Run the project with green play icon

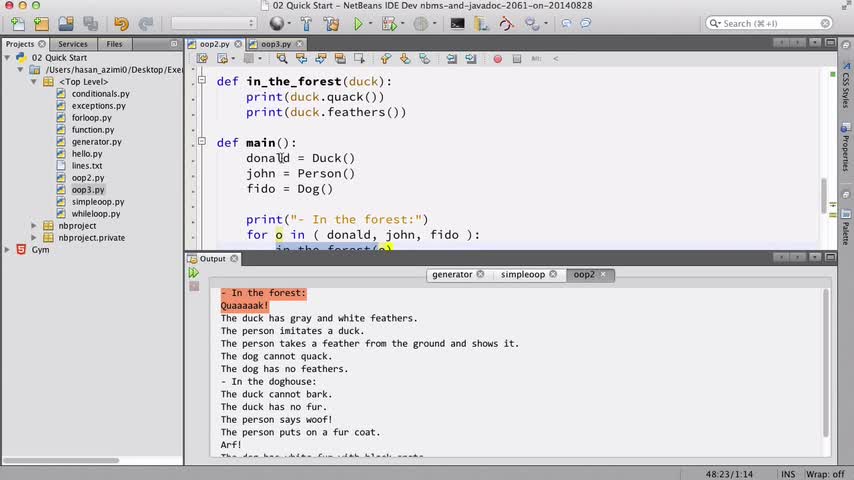pyautogui.click(x=358, y=23)
